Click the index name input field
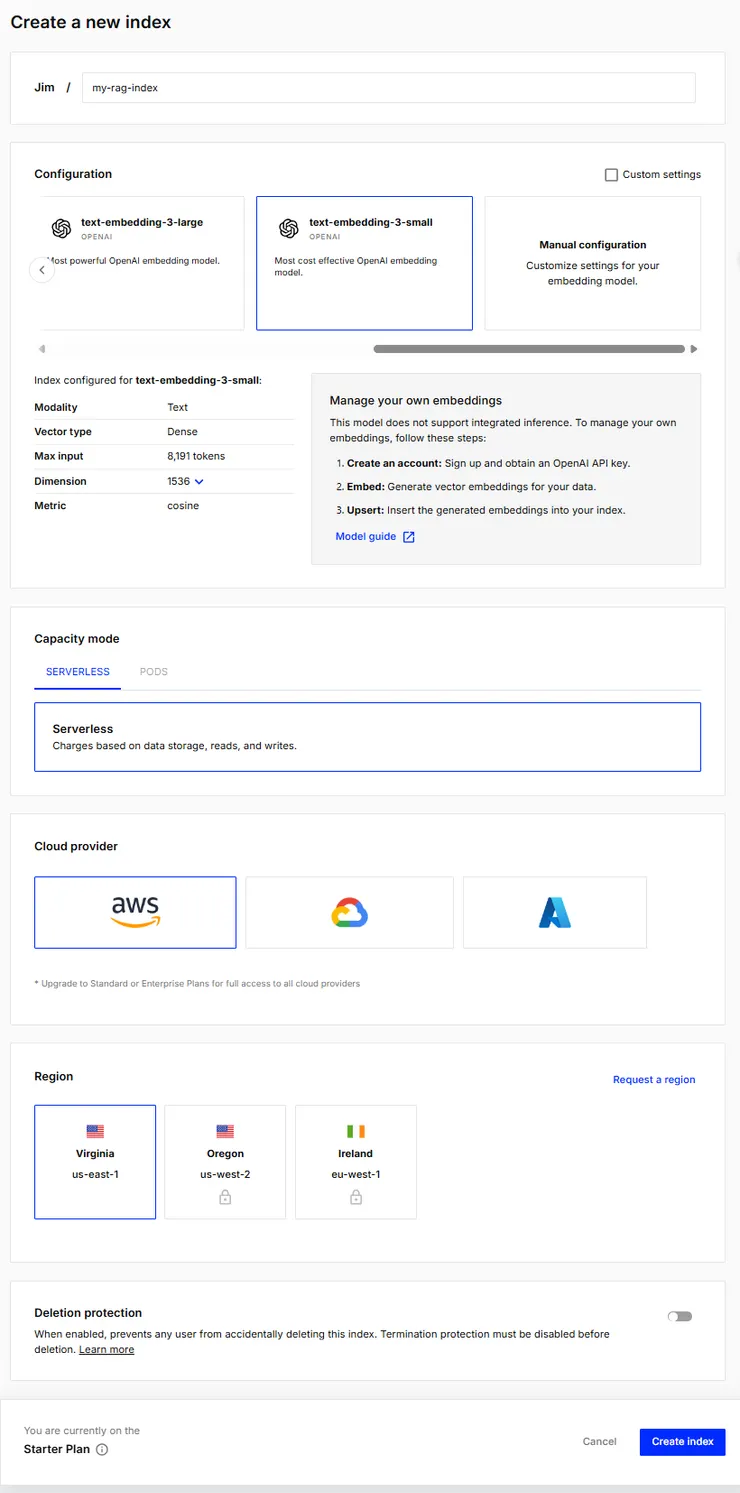The width and height of the screenshot is (740, 1493). pyautogui.click(x=388, y=88)
